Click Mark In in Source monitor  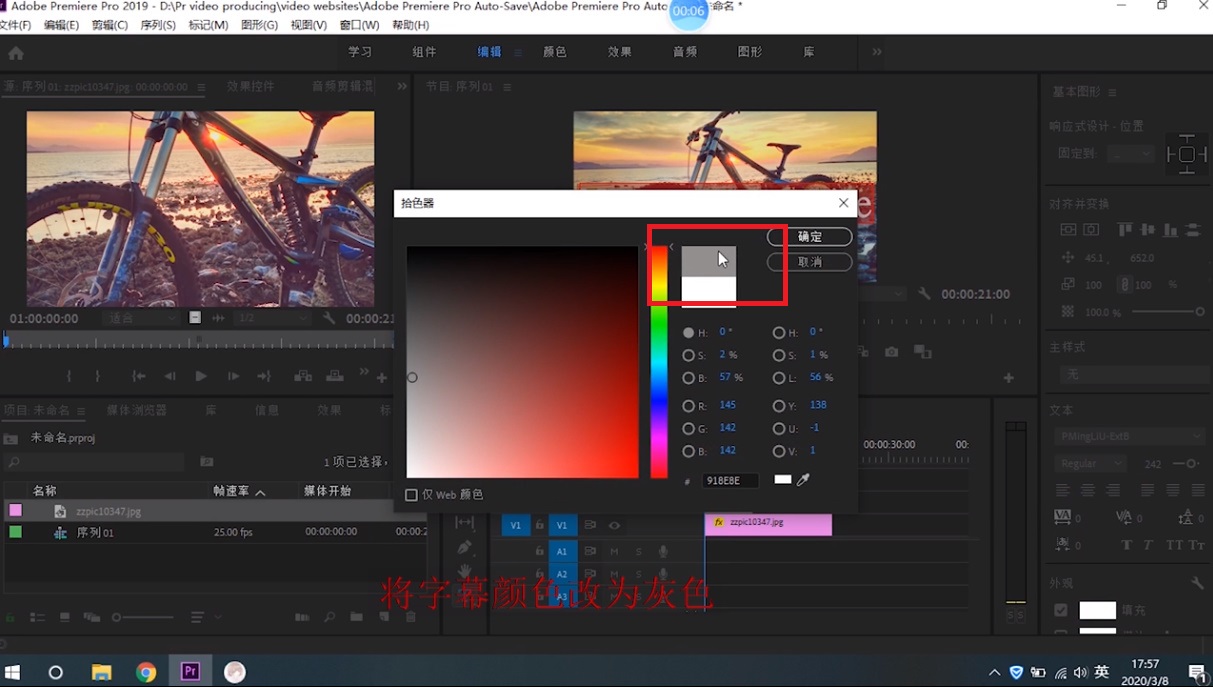(x=69, y=376)
